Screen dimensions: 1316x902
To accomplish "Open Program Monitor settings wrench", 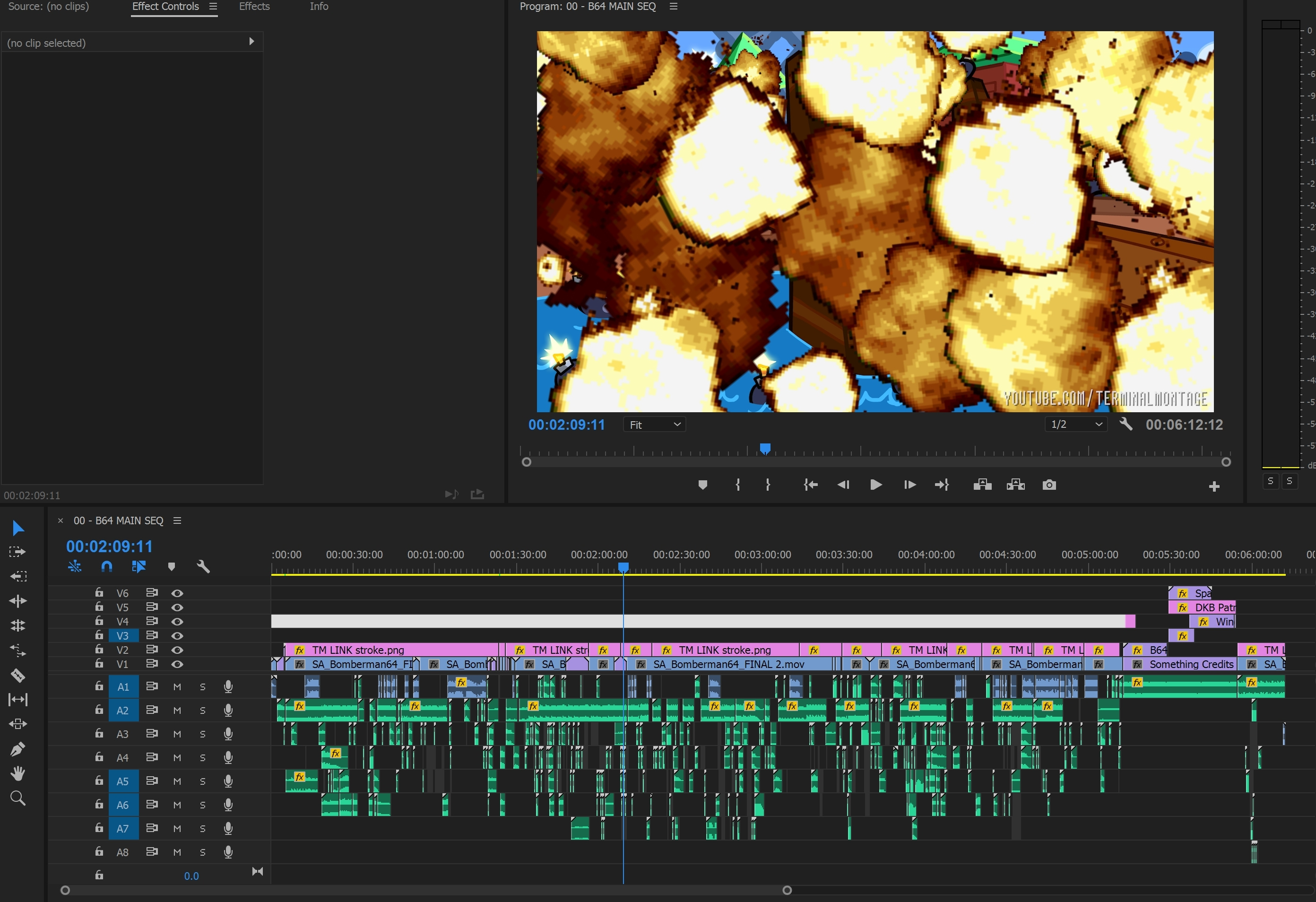I will (1126, 424).
